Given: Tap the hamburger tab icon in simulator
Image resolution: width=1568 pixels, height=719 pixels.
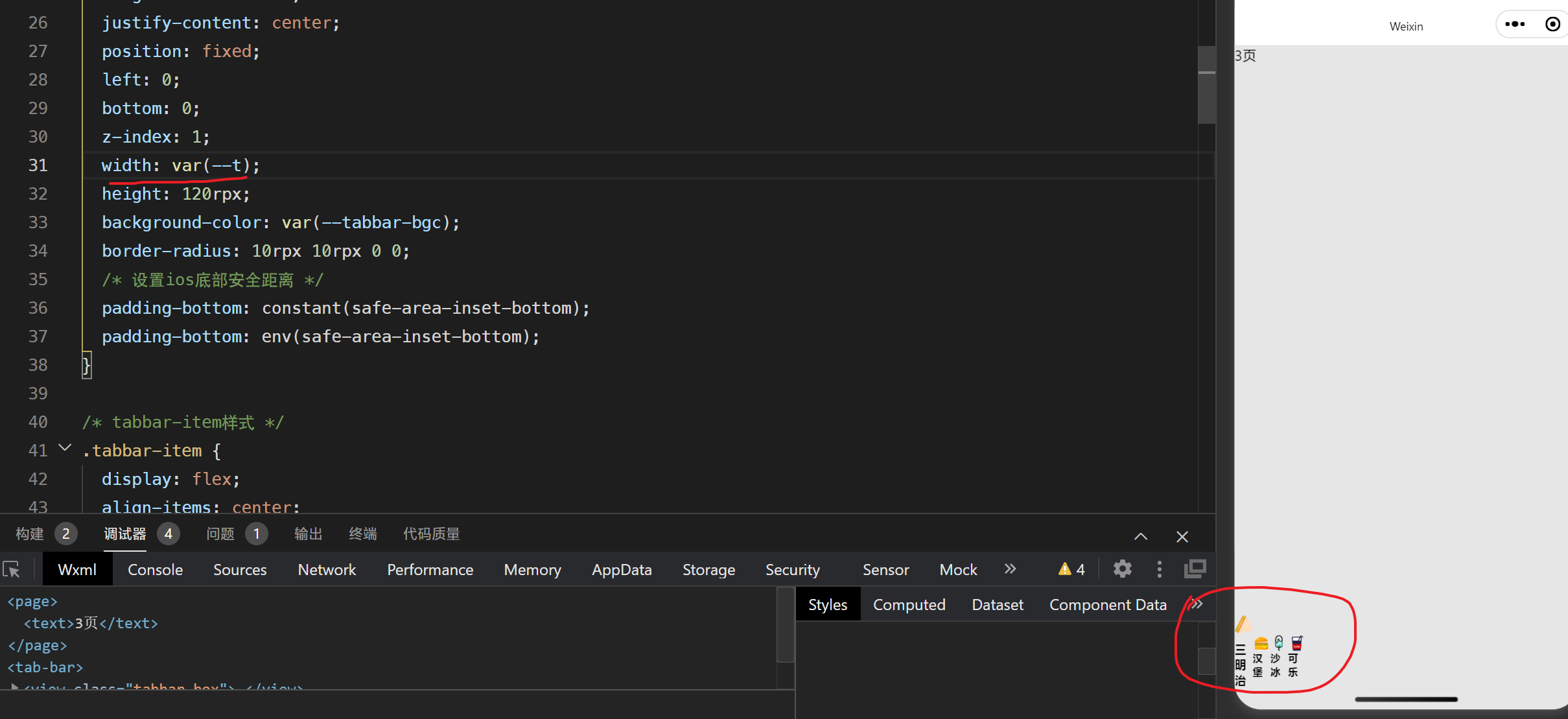Looking at the screenshot, I should (1261, 643).
